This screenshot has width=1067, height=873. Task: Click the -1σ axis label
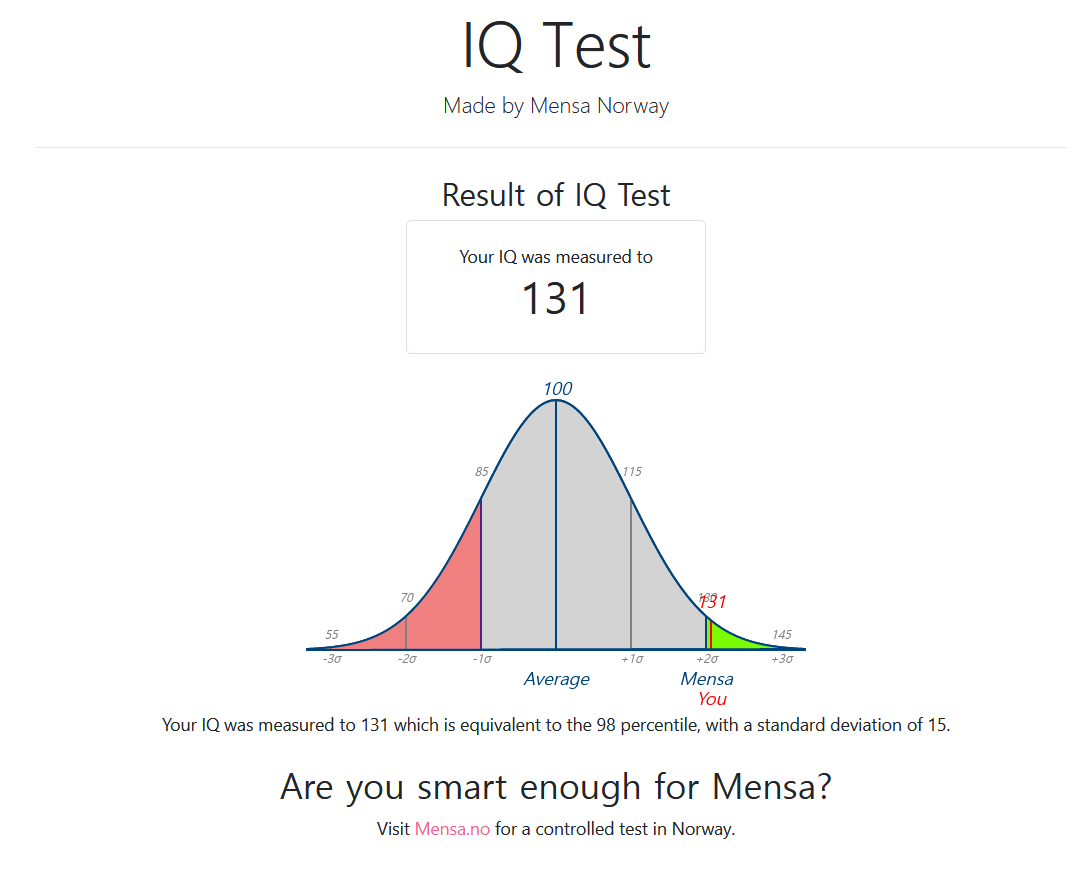click(x=481, y=659)
